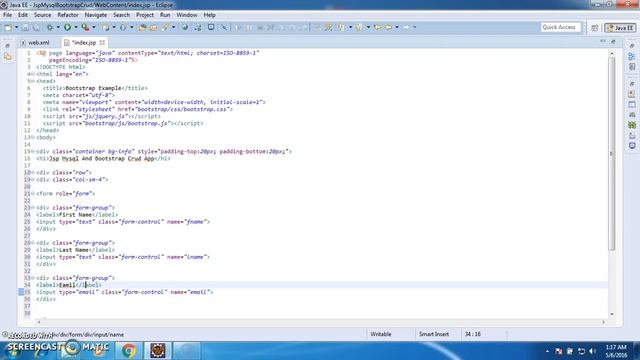640x360 pixels.
Task: Click the New file wizard icon
Action: tap(8, 27)
